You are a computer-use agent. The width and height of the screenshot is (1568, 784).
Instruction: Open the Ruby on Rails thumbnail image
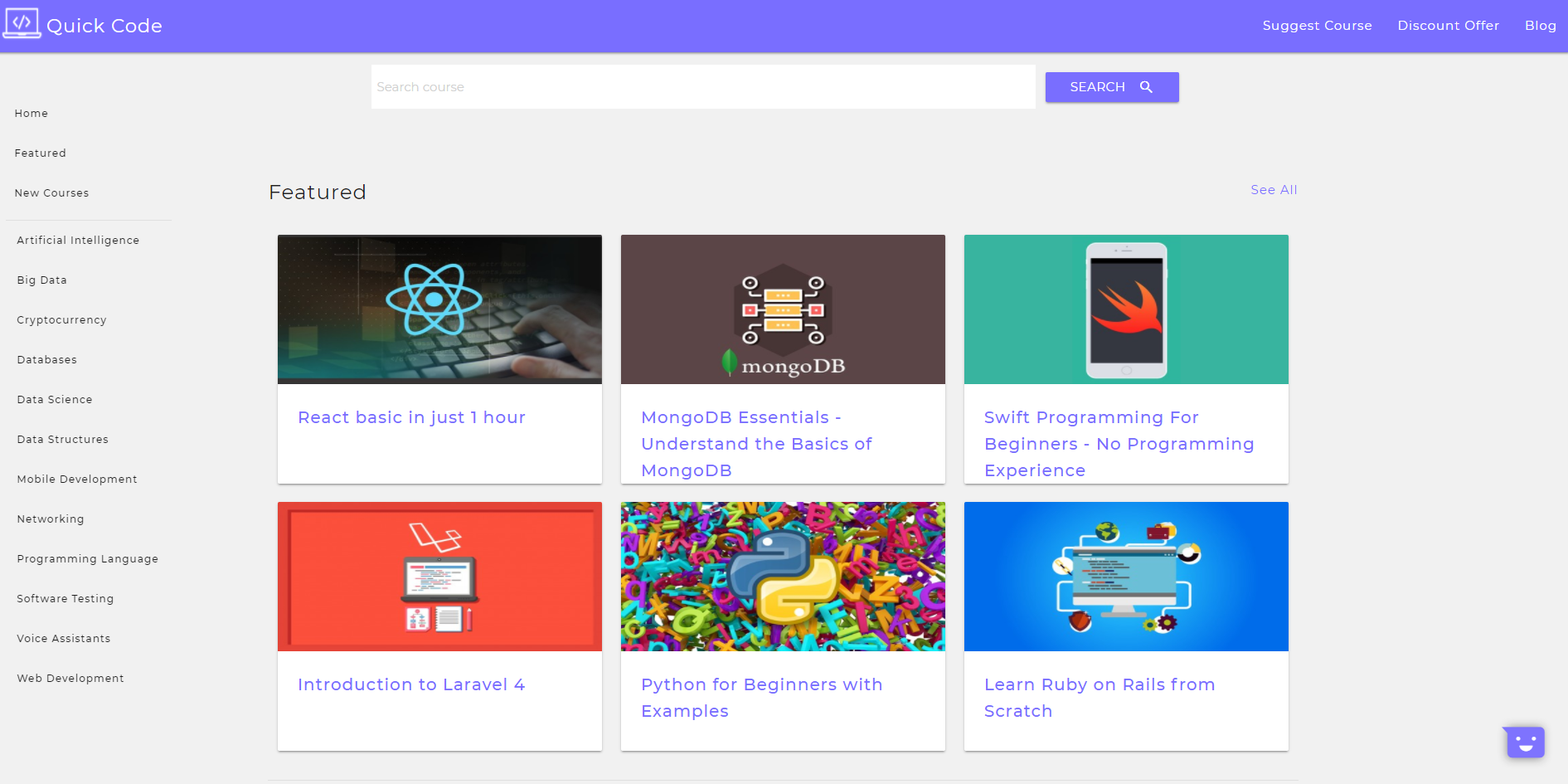pos(1126,577)
